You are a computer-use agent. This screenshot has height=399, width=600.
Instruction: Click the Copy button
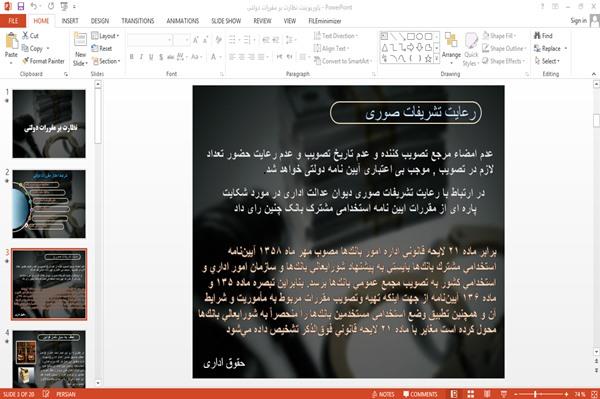tap(33, 49)
